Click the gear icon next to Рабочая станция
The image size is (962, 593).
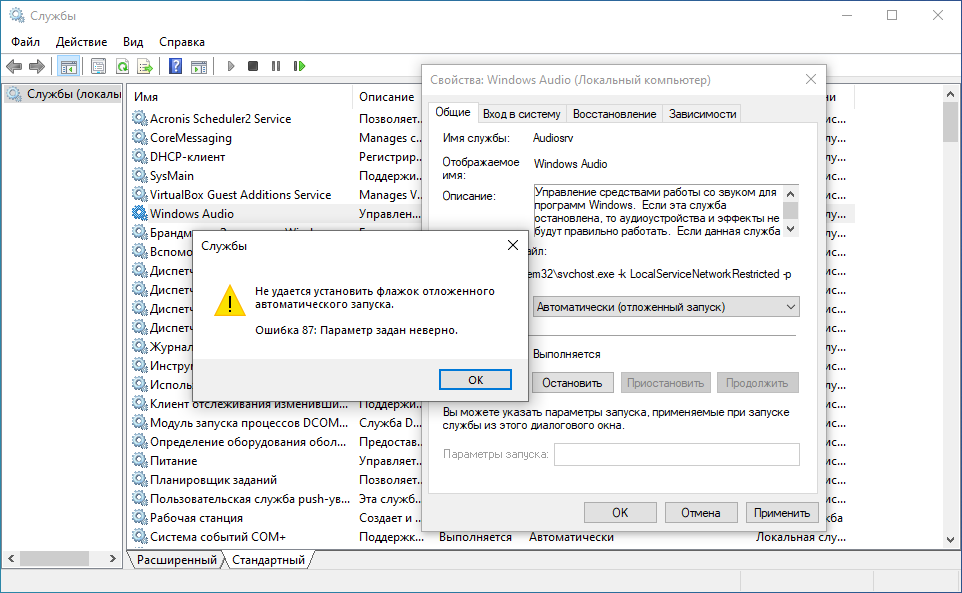140,517
